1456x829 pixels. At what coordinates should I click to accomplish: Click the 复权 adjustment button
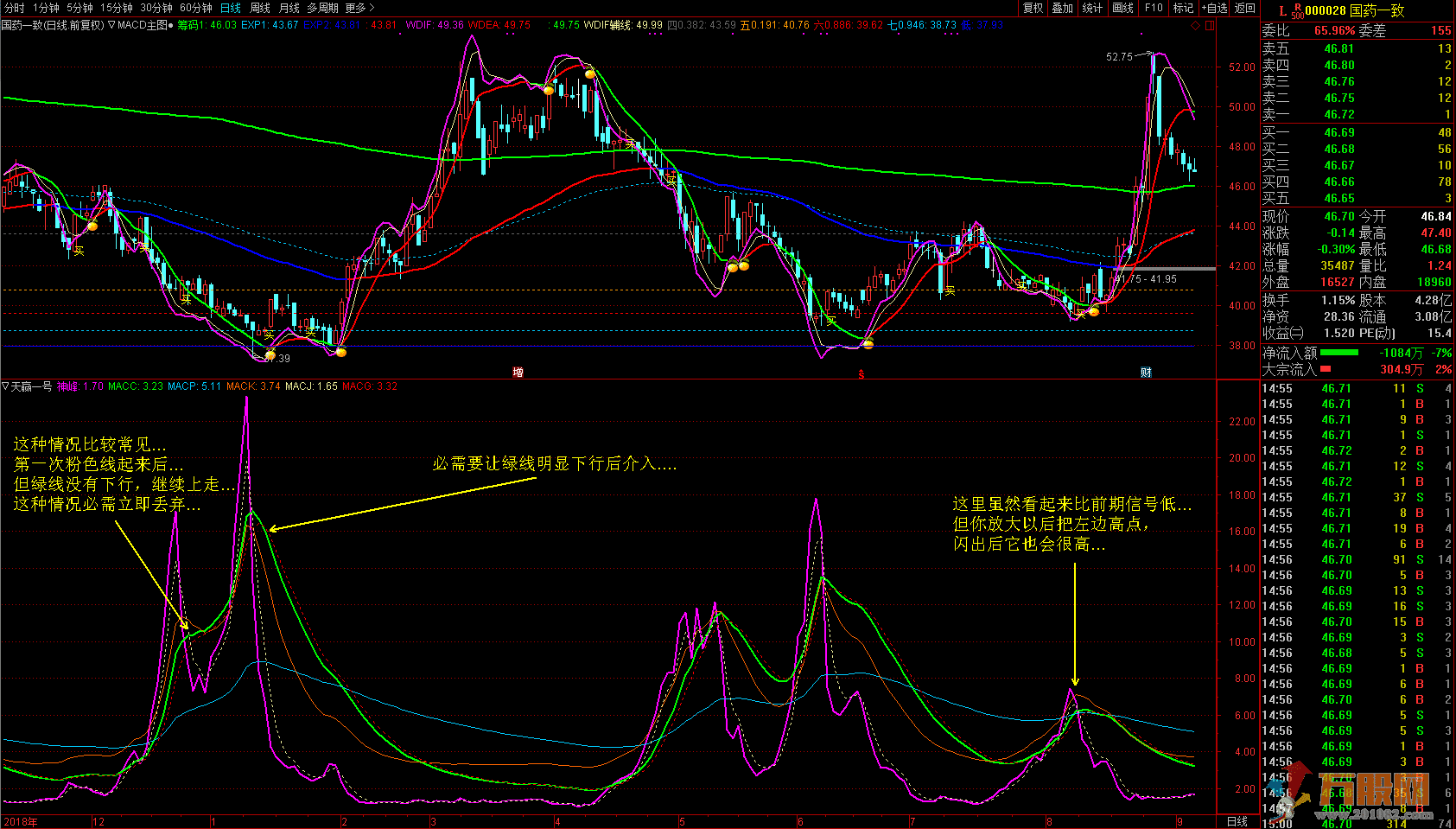point(1033,8)
